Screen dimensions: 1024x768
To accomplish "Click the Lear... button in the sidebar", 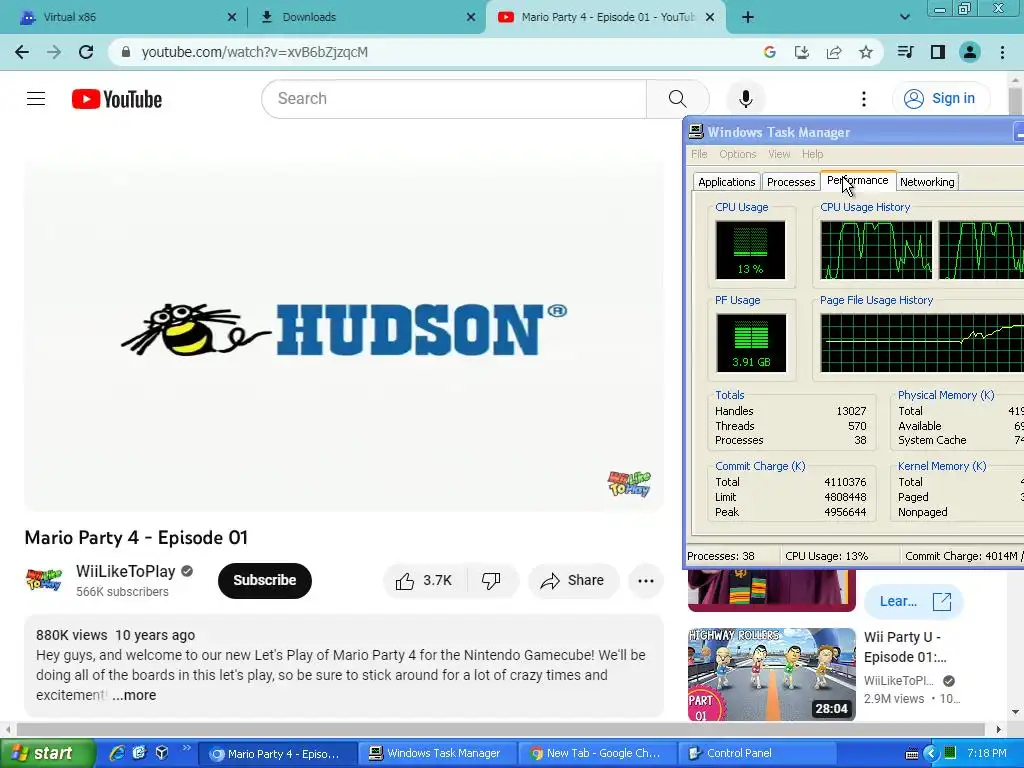I will 913,601.
